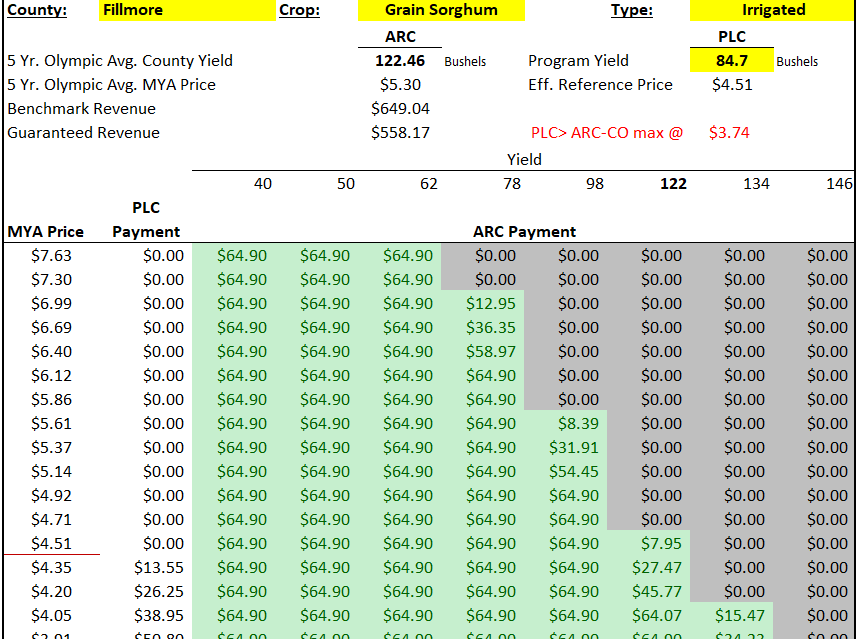The width and height of the screenshot is (856, 639).
Task: Select the $8.39 ARC payment cell
Action: (x=578, y=424)
